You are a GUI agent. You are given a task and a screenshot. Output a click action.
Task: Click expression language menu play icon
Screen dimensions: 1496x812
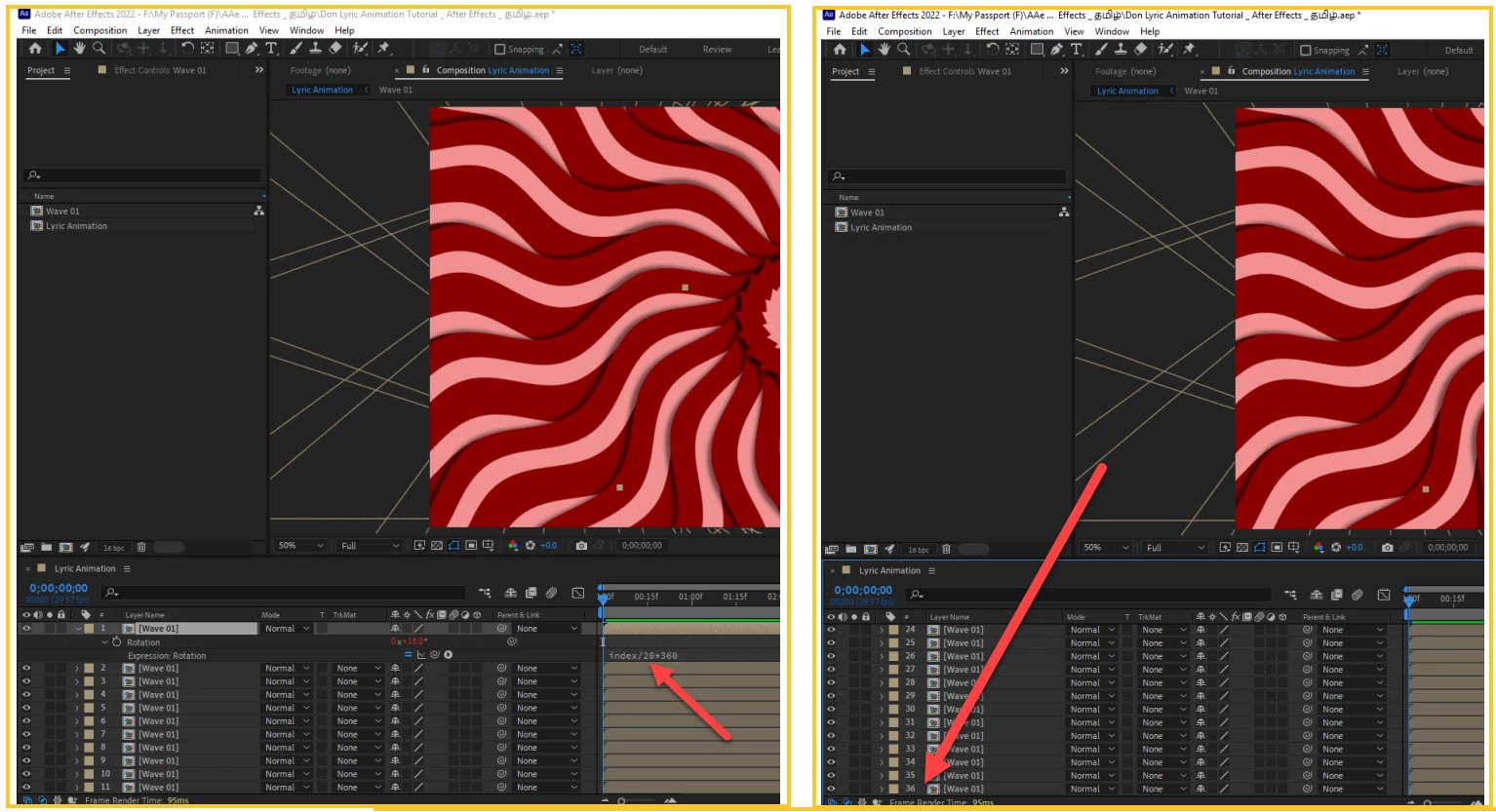pyautogui.click(x=449, y=655)
